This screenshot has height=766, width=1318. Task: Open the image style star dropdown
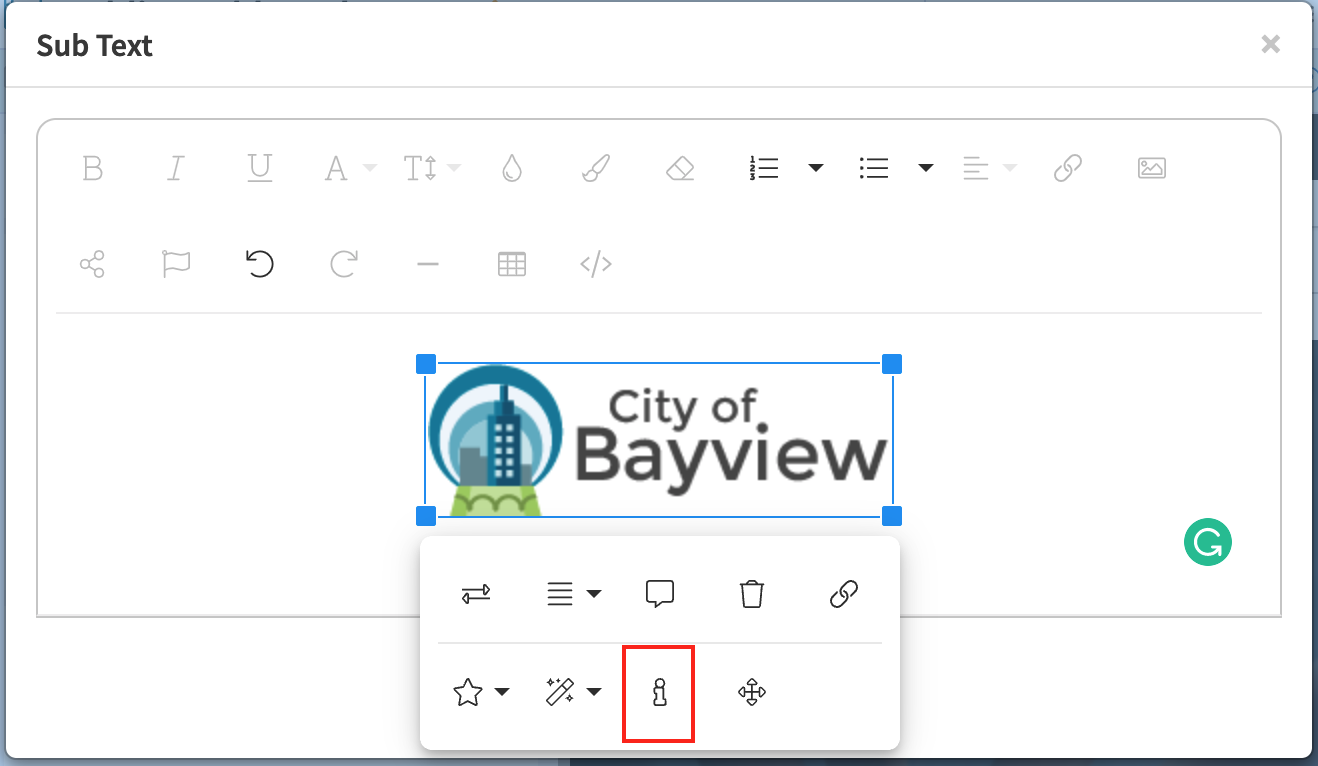pos(481,692)
